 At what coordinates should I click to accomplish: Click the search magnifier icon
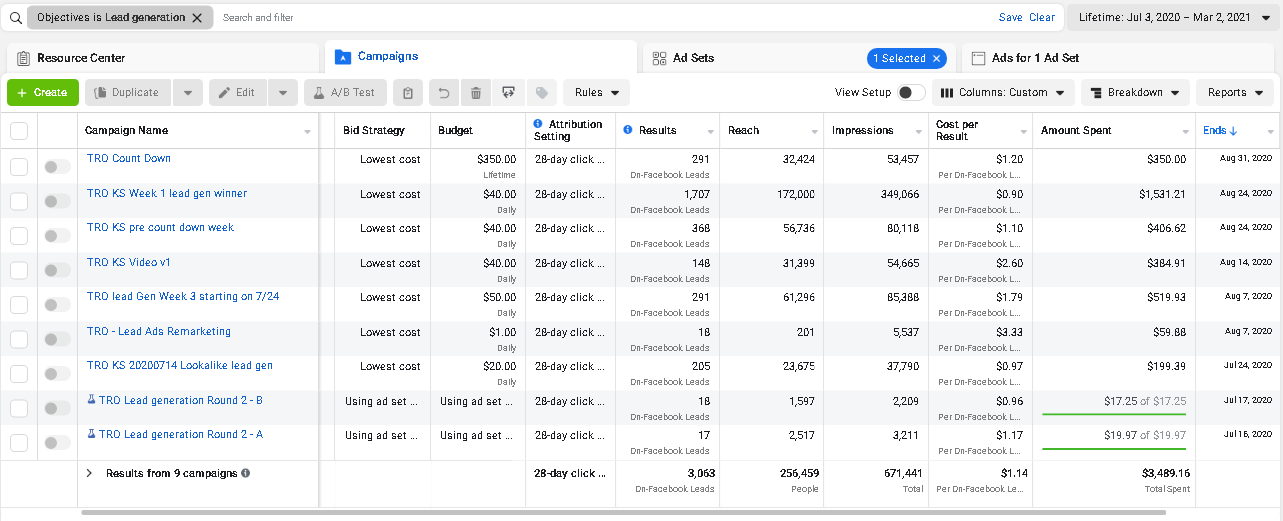click(x=15, y=18)
